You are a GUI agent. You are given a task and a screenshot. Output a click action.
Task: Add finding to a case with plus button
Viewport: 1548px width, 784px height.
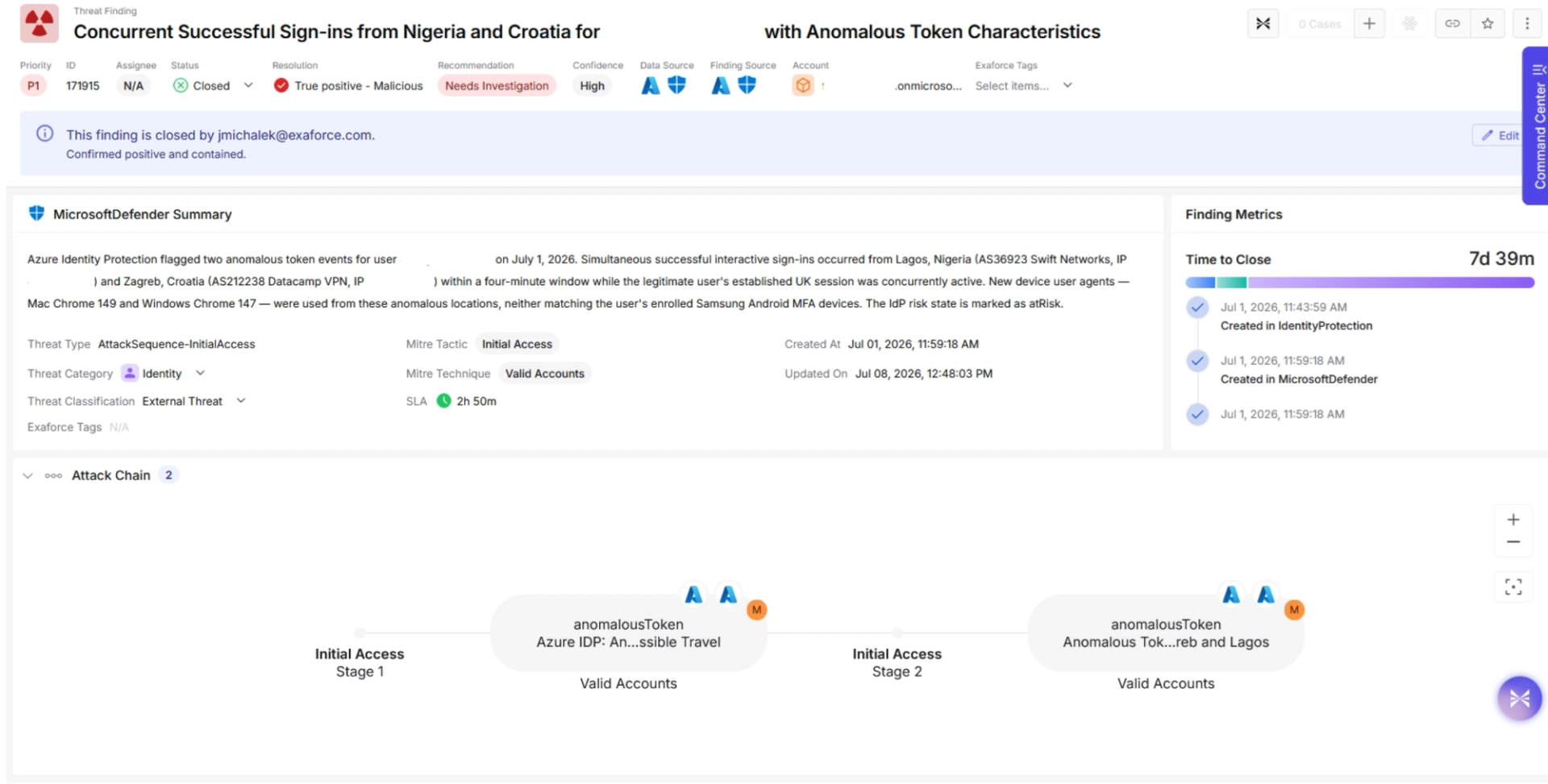point(1369,23)
